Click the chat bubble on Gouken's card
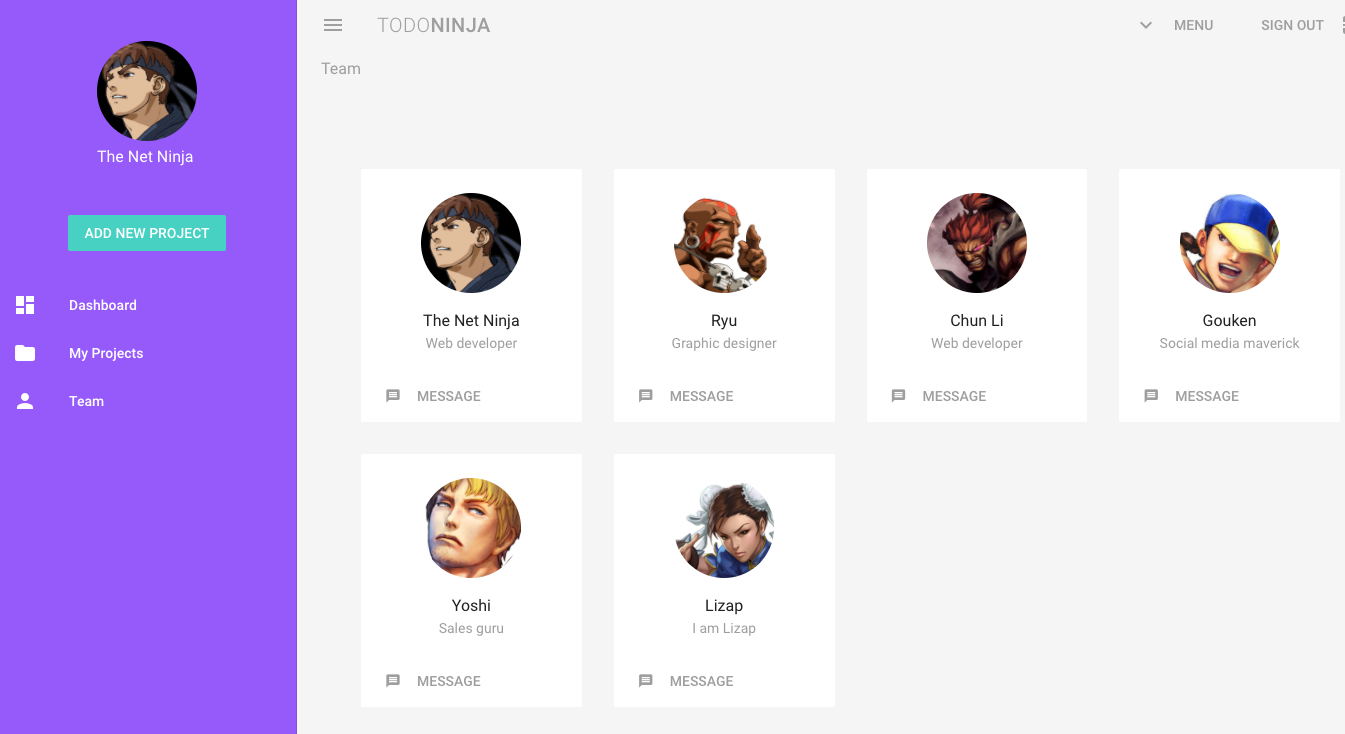The image size is (1345, 734). [x=1151, y=395]
